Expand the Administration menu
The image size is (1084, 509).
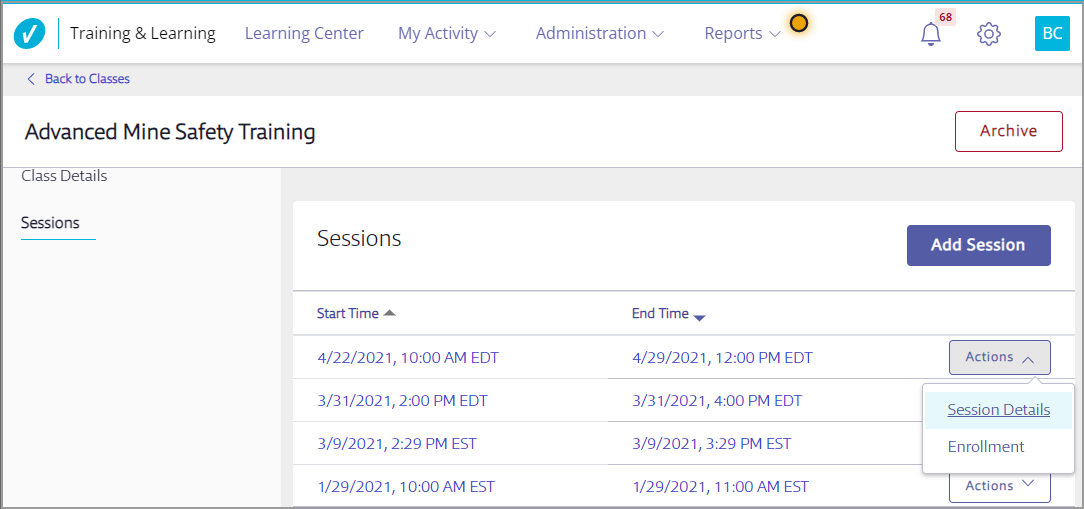click(599, 33)
